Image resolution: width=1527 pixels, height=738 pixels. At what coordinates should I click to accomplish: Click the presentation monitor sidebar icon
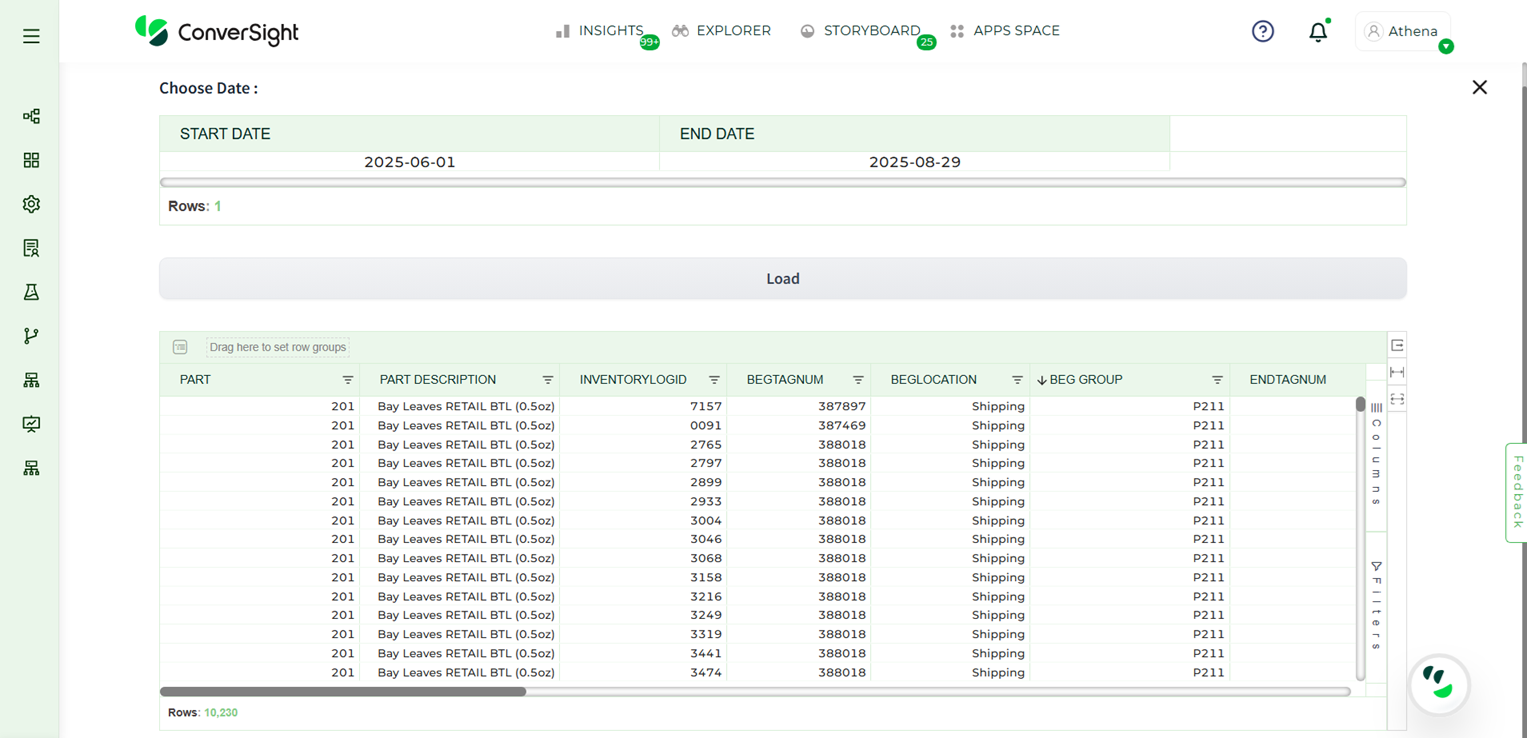click(x=31, y=424)
